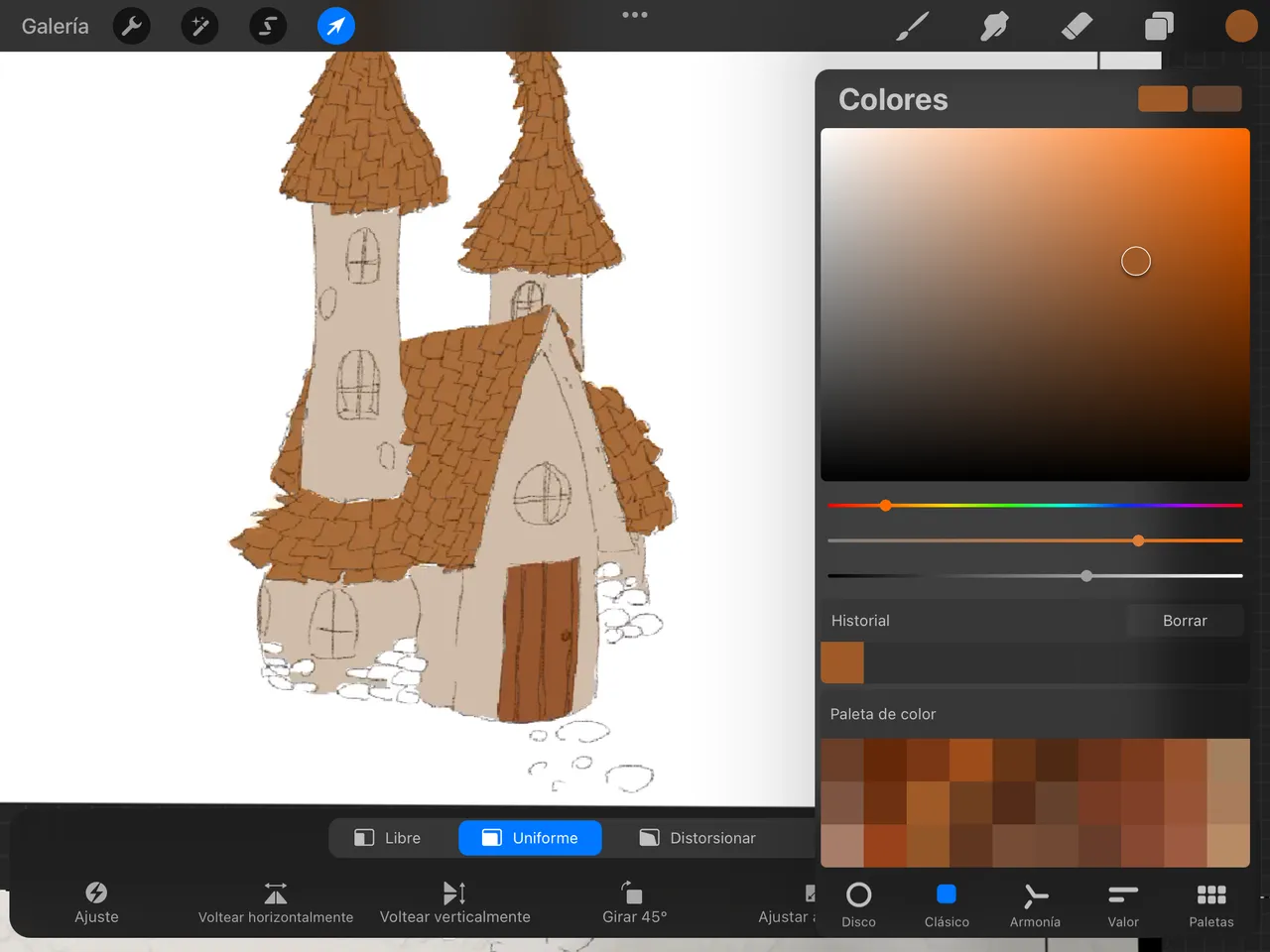Image resolution: width=1270 pixels, height=952 pixels.
Task: Tap the primary color chip beside Colores
Action: 1163,99
